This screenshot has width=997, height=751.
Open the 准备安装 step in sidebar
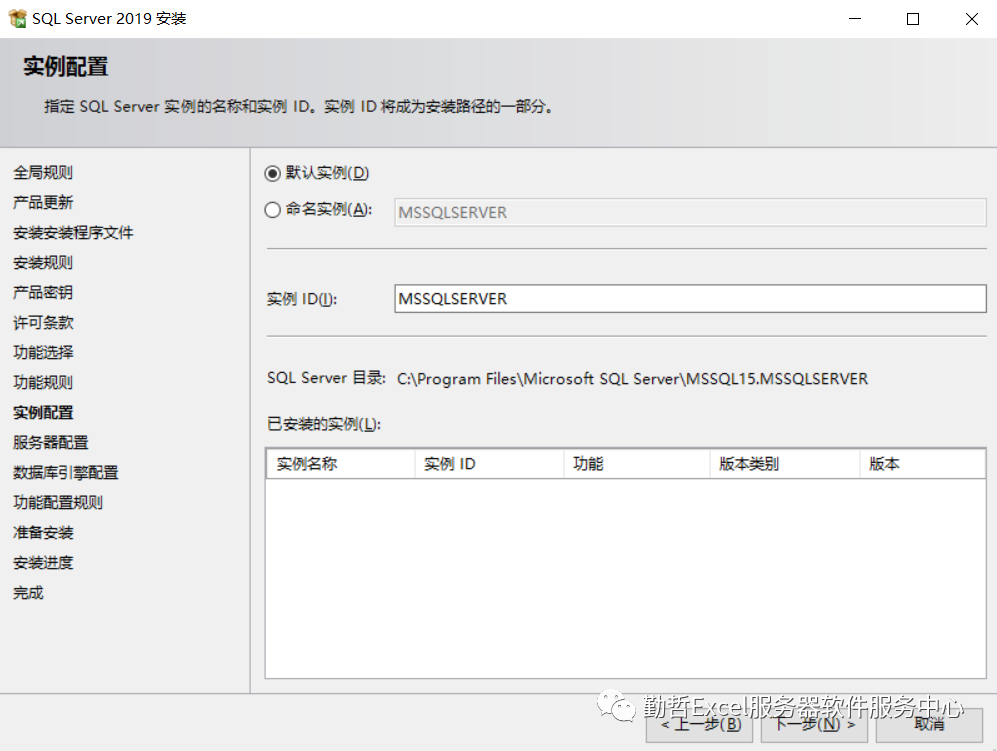pyautogui.click(x=43, y=532)
